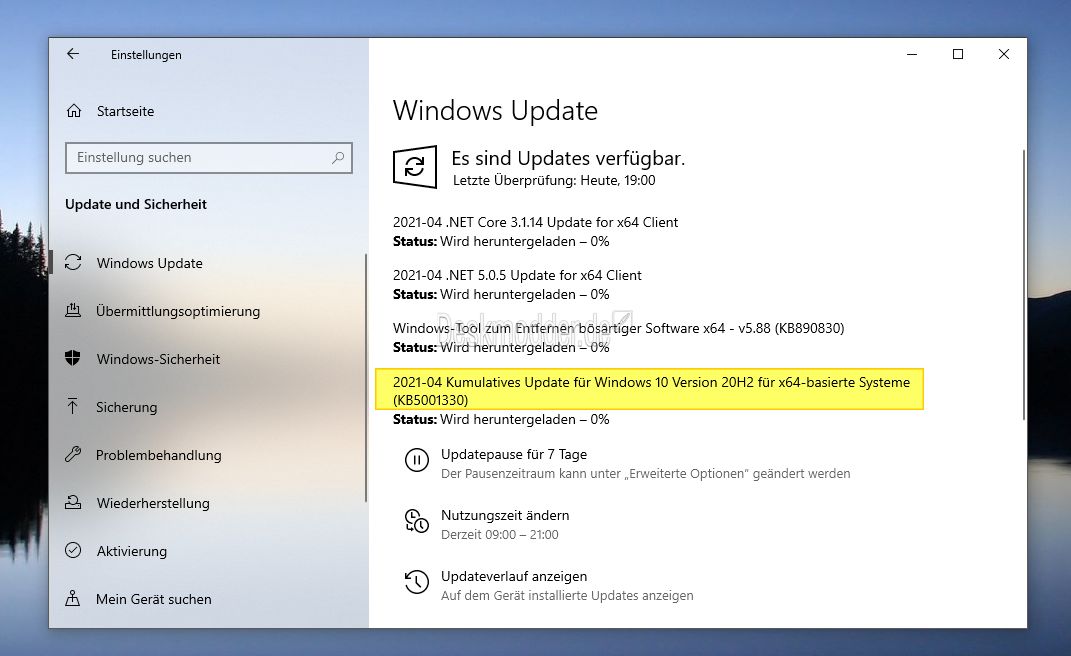Click the main content vertical scrollbar
Screen dimensions: 1071x656
pyautogui.click(x=1023, y=285)
